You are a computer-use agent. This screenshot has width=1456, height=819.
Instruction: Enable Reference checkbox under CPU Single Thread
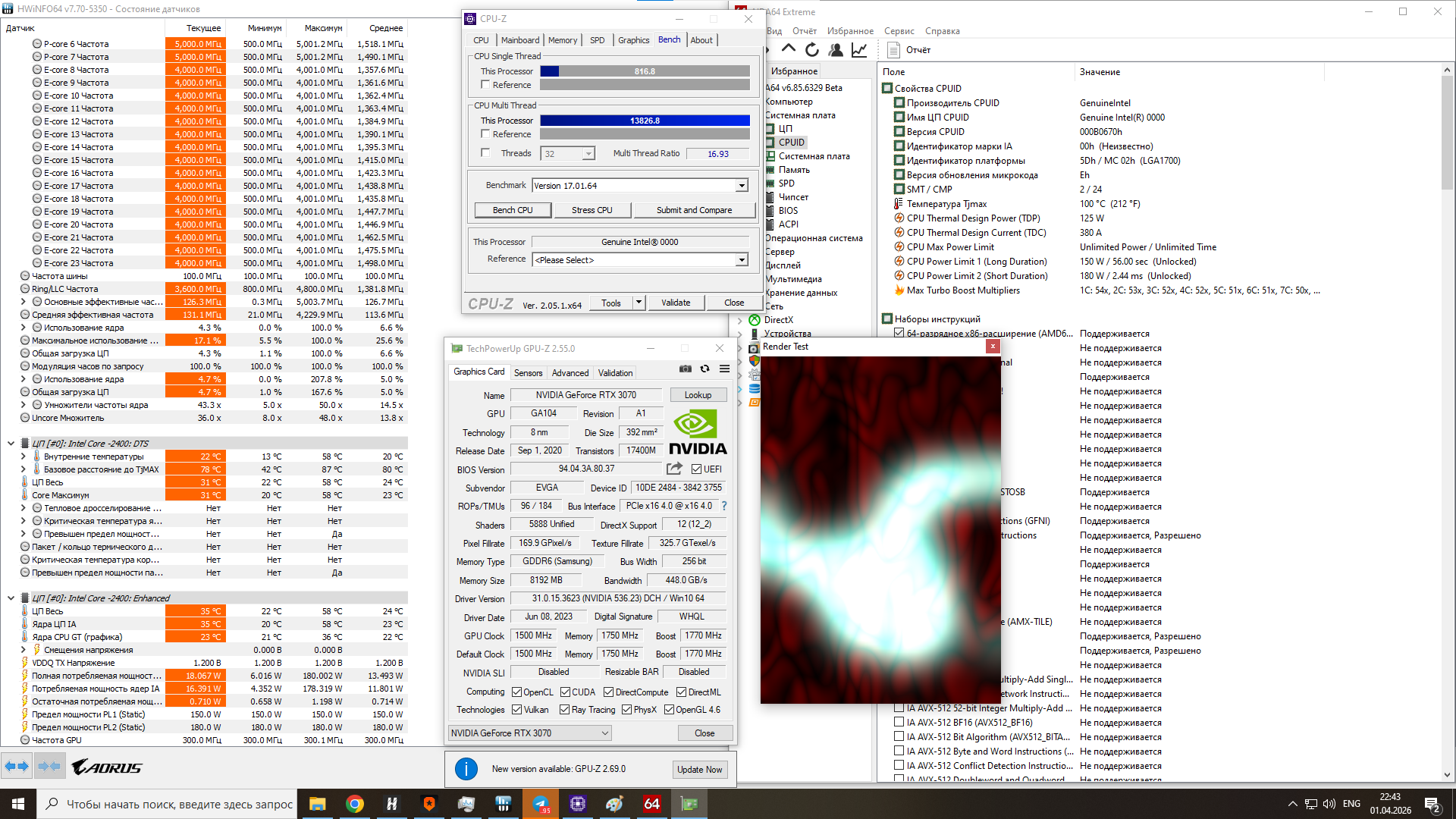point(485,85)
